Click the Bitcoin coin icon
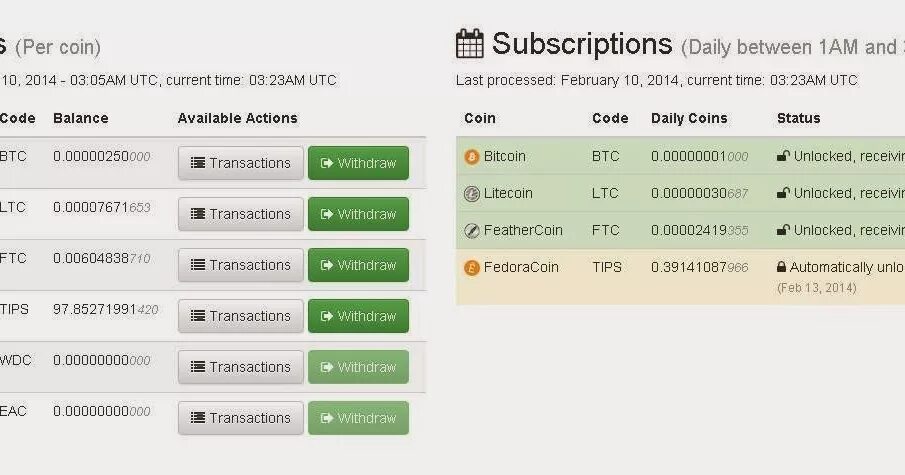 click(472, 156)
